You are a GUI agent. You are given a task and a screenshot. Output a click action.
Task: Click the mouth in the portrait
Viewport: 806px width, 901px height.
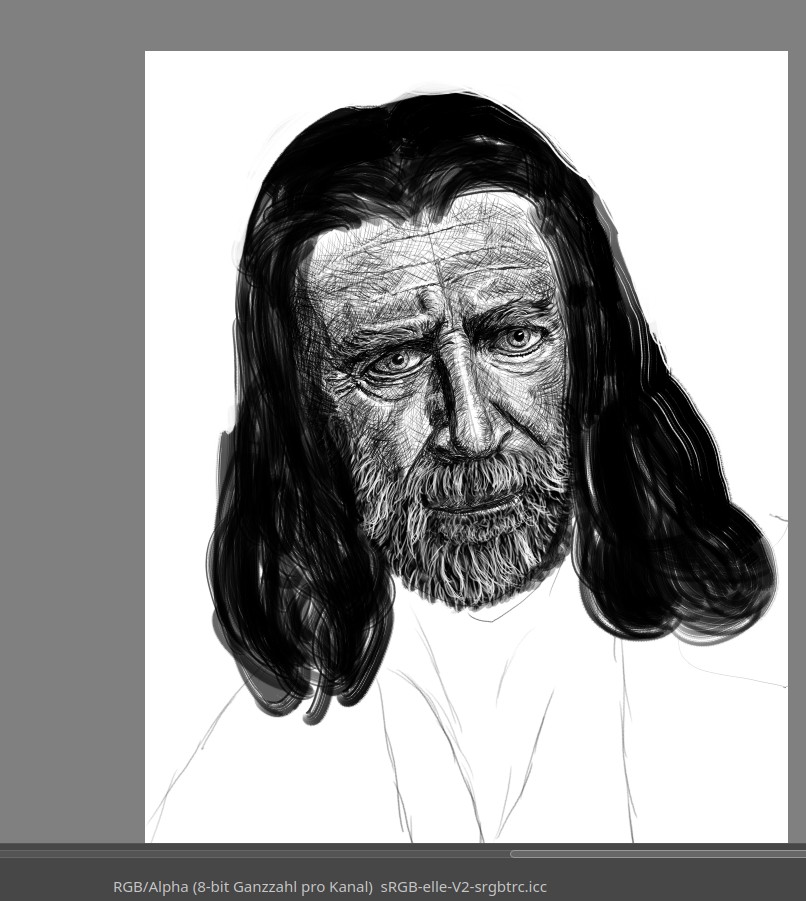point(470,506)
